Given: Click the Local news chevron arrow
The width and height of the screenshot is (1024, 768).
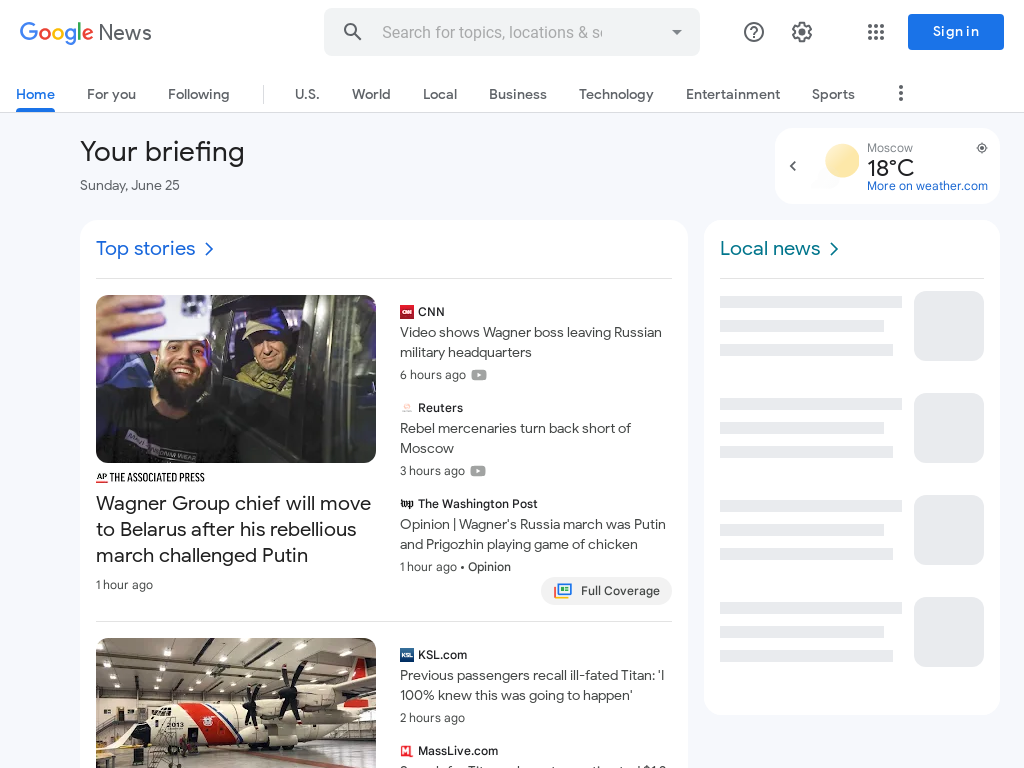Looking at the screenshot, I should coord(834,249).
